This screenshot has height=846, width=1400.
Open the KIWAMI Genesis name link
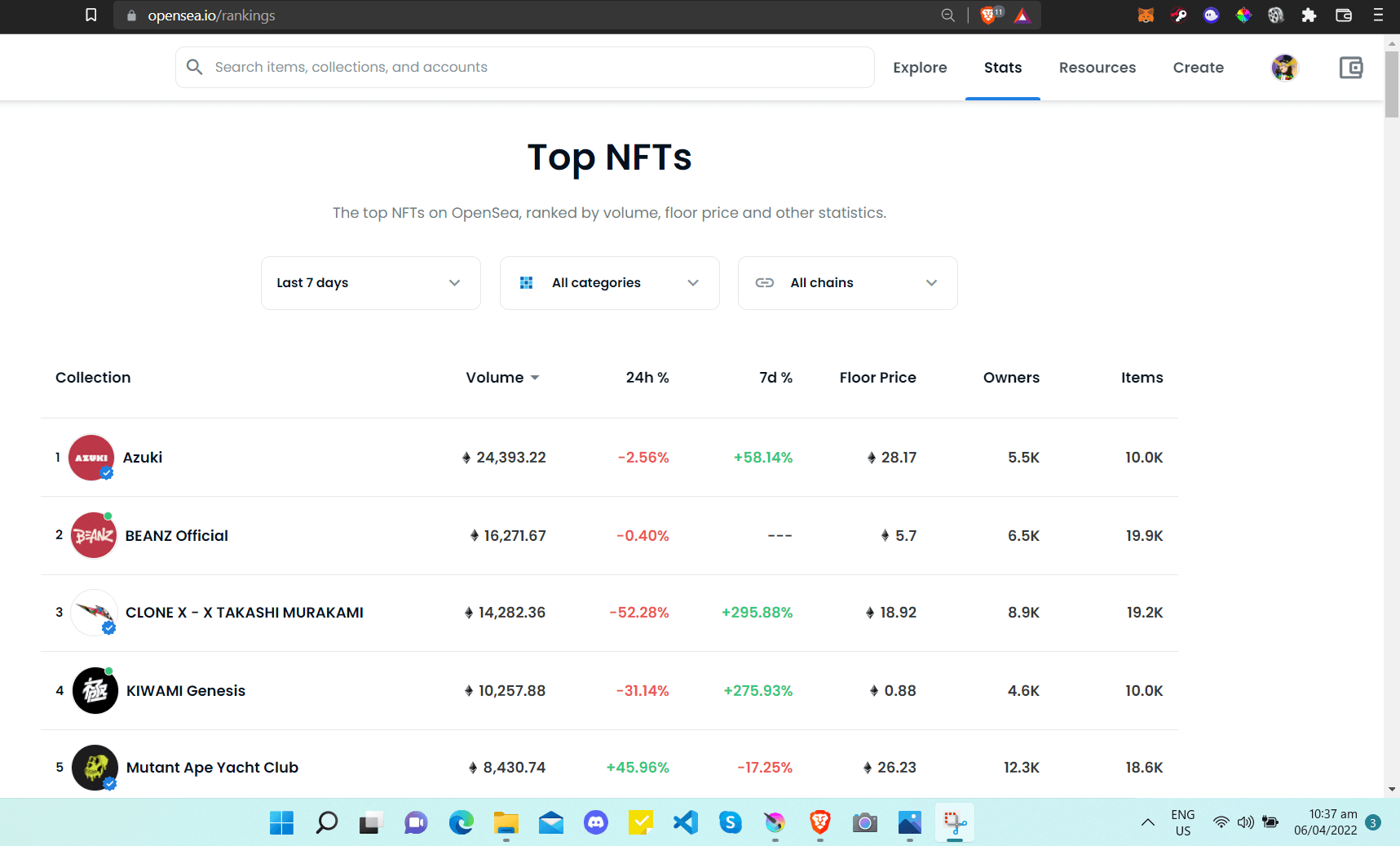(x=186, y=691)
